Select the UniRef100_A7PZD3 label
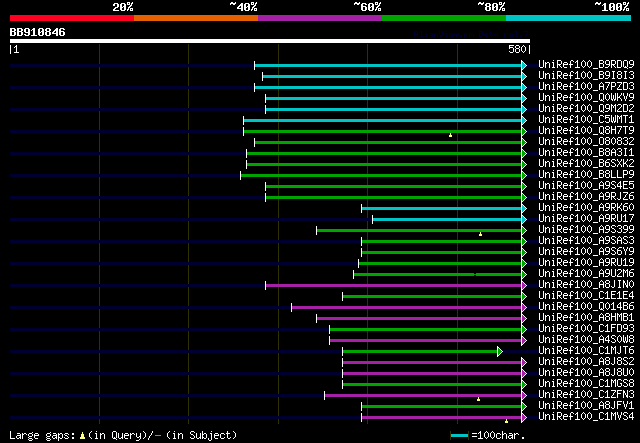The image size is (640, 443). (586, 87)
